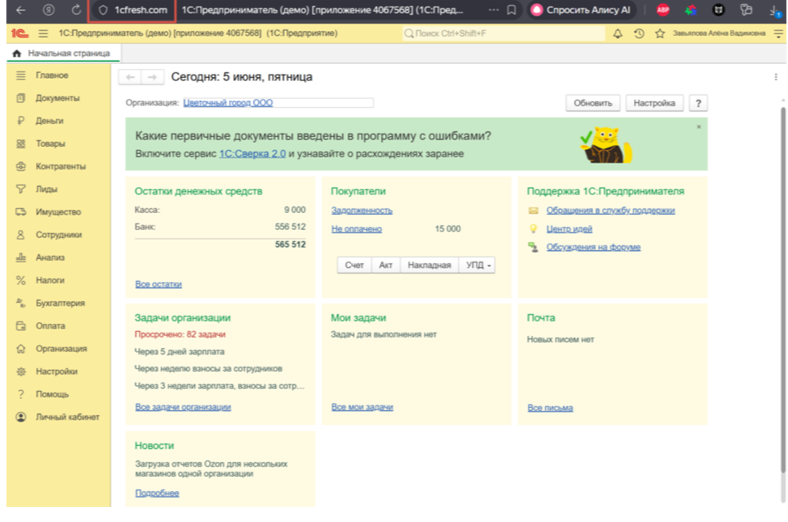Click the Главное section icon

21,75
